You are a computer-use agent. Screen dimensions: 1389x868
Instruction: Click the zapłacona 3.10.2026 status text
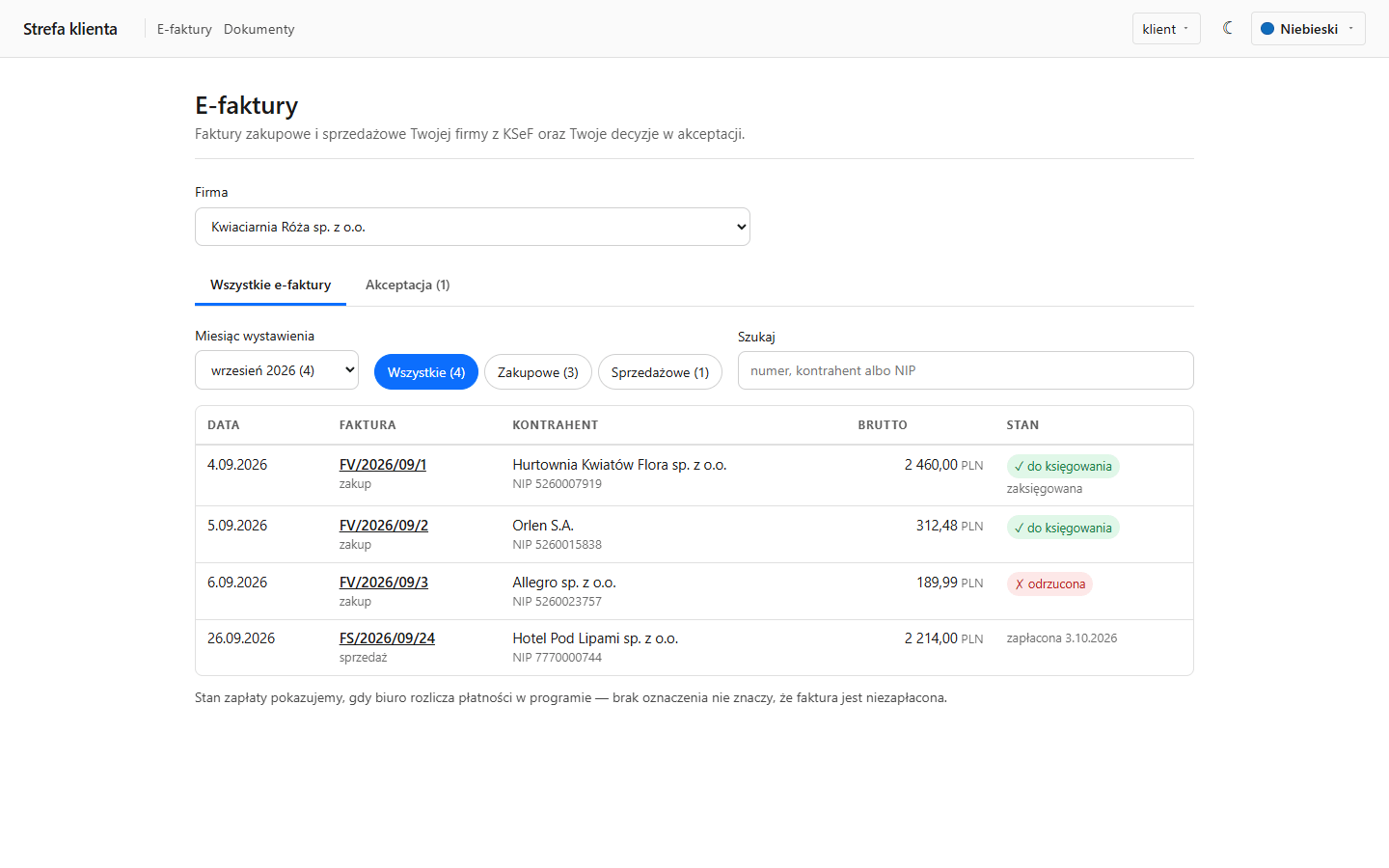pos(1062,638)
